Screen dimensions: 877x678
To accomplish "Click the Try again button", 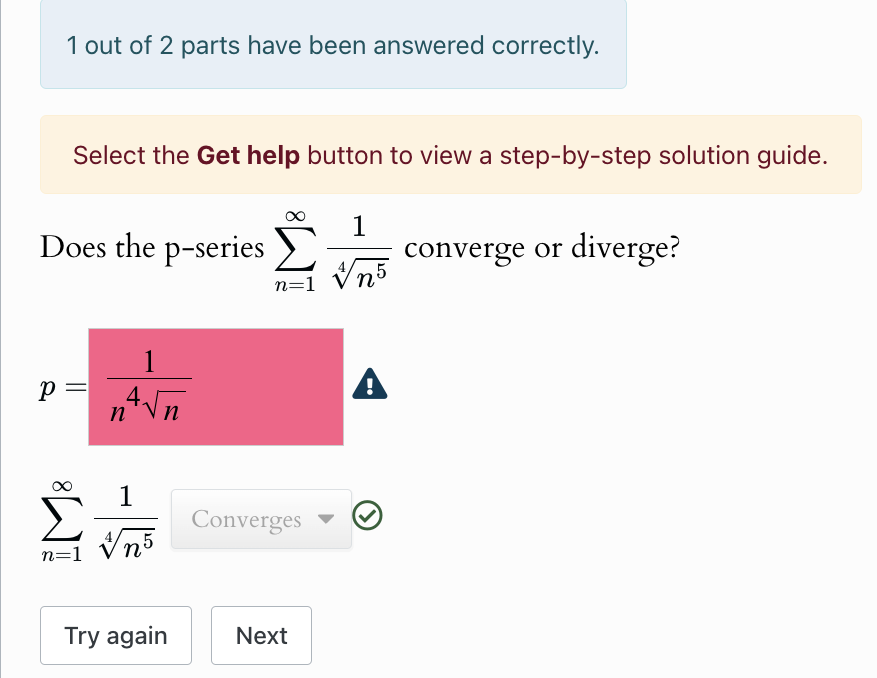I will point(115,635).
